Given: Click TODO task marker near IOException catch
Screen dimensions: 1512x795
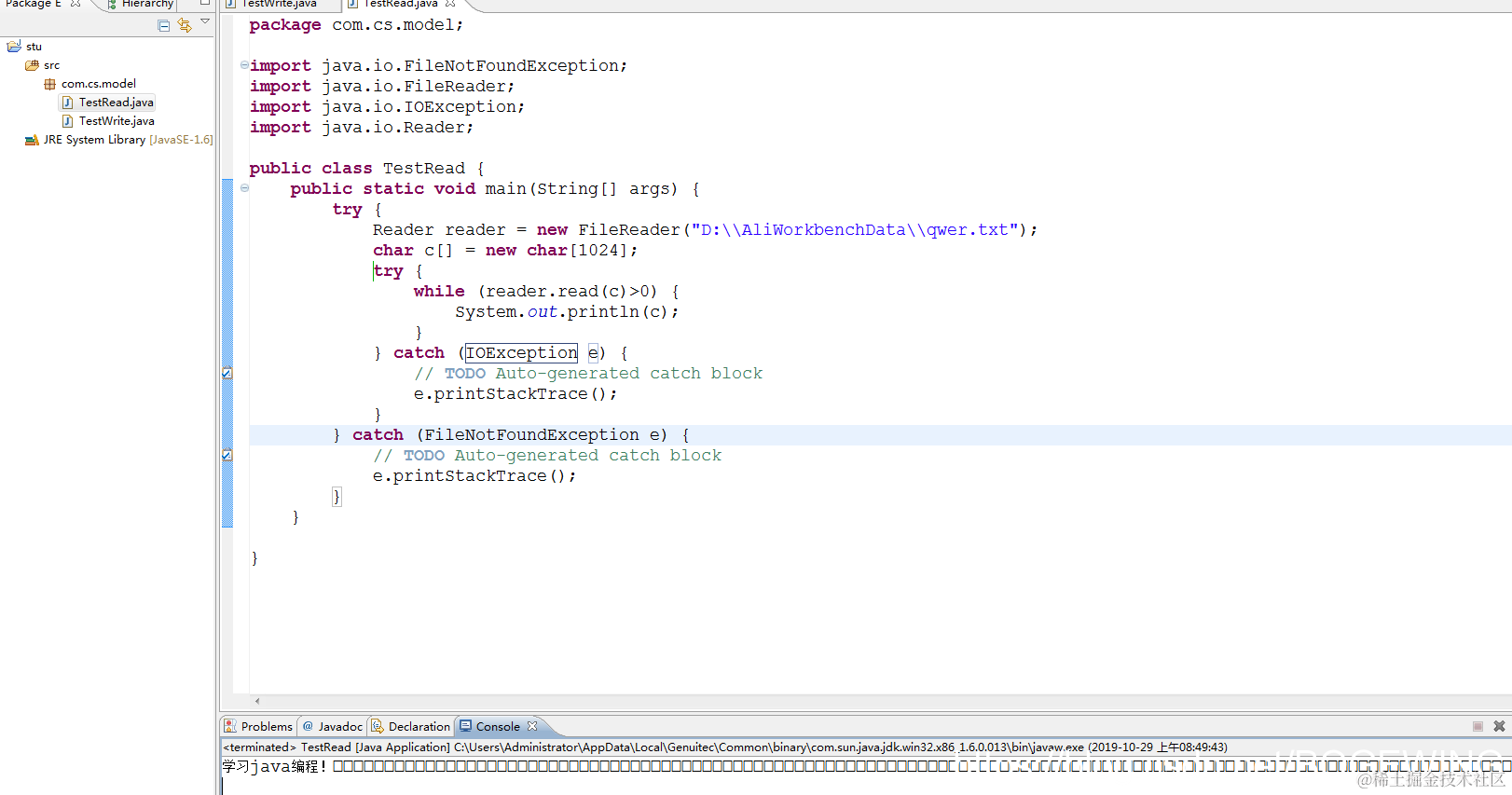Looking at the screenshot, I should coord(227,374).
